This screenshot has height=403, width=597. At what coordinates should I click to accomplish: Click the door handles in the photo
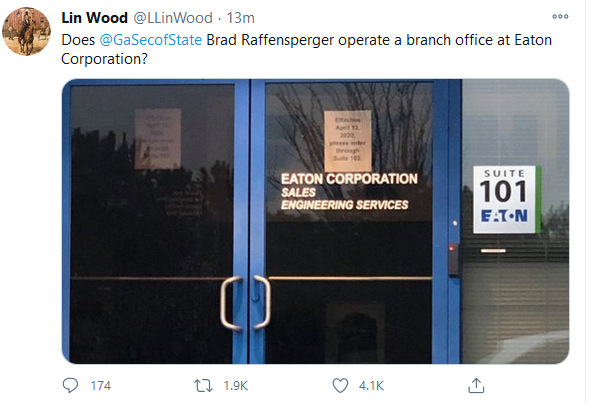point(245,302)
